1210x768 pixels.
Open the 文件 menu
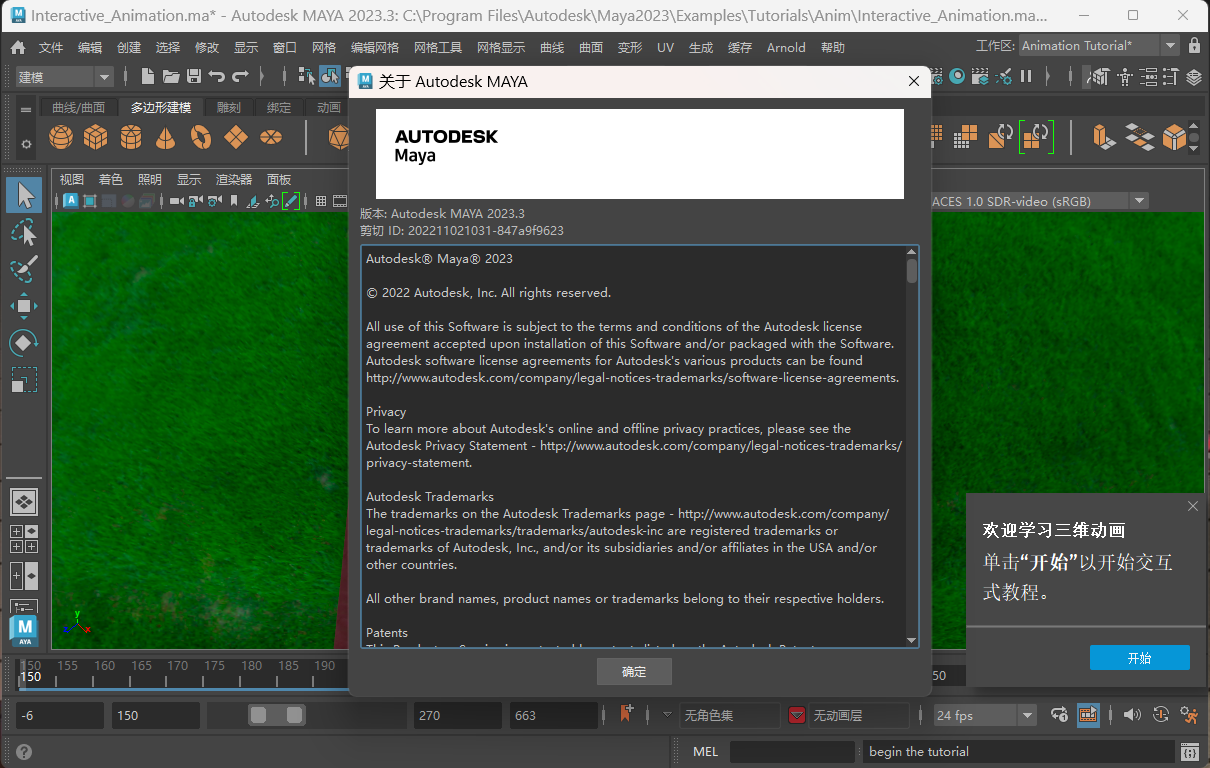(x=51, y=47)
